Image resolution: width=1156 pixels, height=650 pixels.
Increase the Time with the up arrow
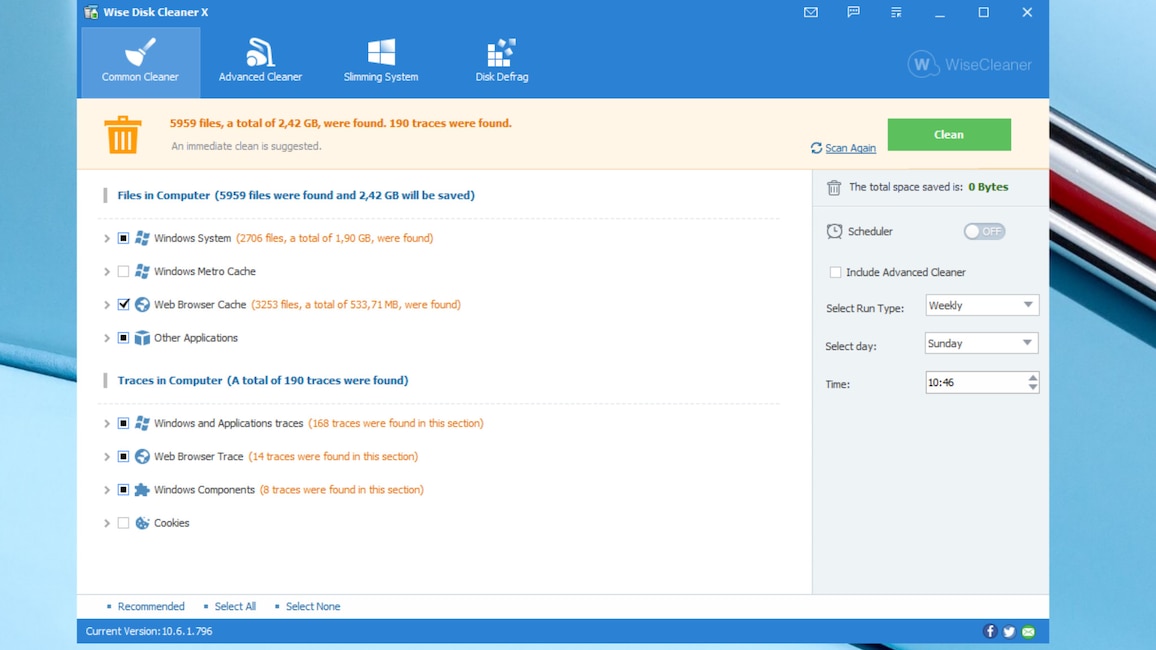(x=1032, y=377)
